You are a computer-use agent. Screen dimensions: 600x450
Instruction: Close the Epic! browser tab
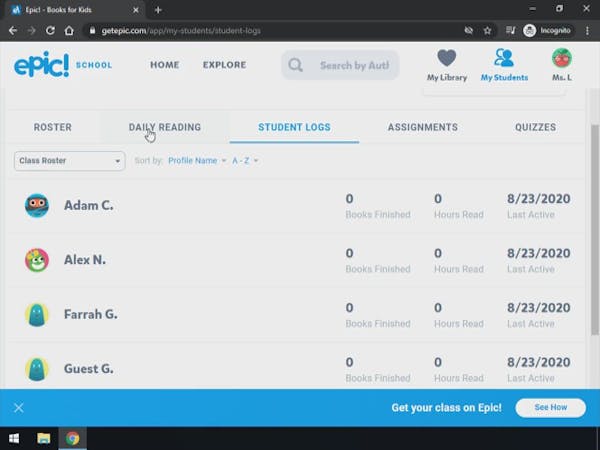136,10
